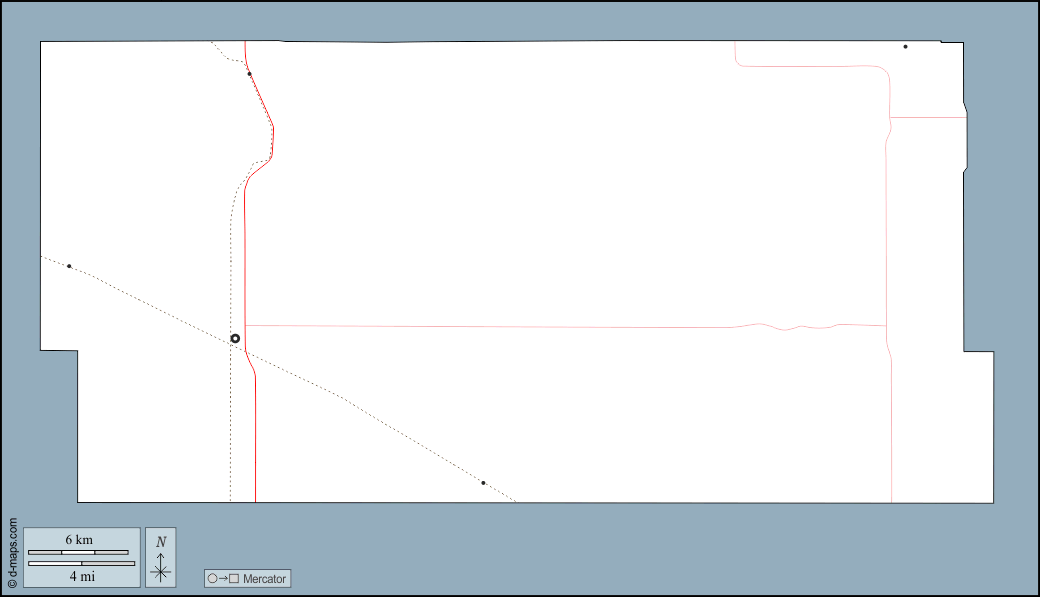Select the small dot north of the ring marker
Image resolution: width=1040 pixels, height=597 pixels.
coord(249,74)
